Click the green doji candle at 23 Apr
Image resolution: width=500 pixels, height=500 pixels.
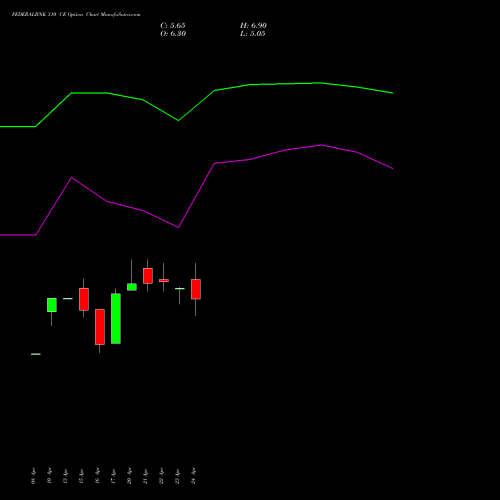pyautogui.click(x=180, y=288)
